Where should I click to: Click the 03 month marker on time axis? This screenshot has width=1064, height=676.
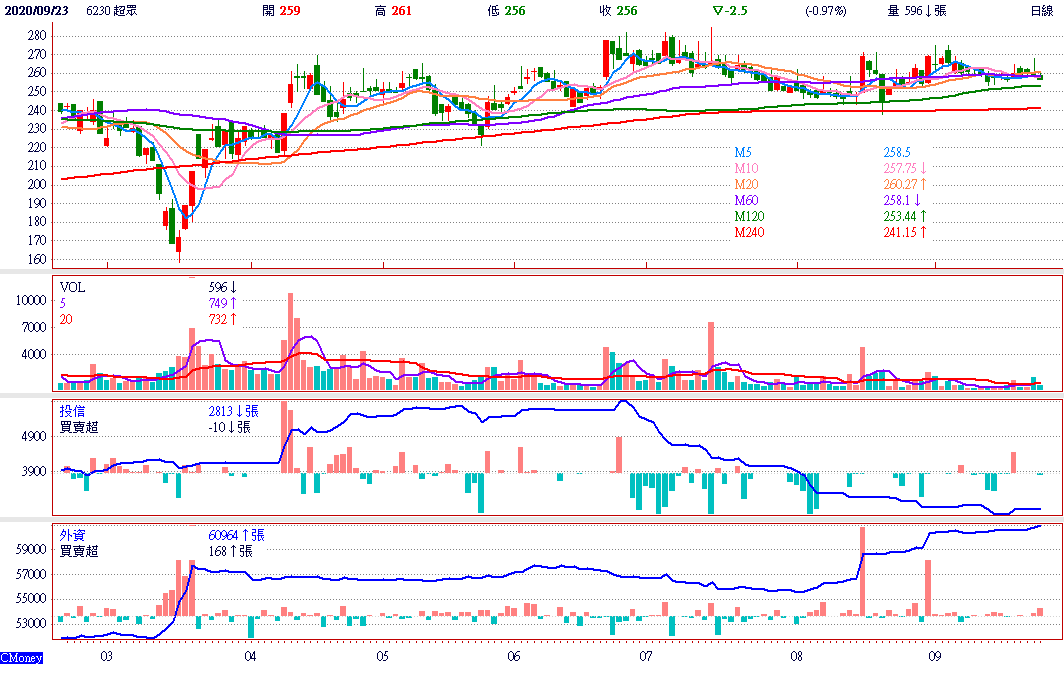tap(105, 657)
